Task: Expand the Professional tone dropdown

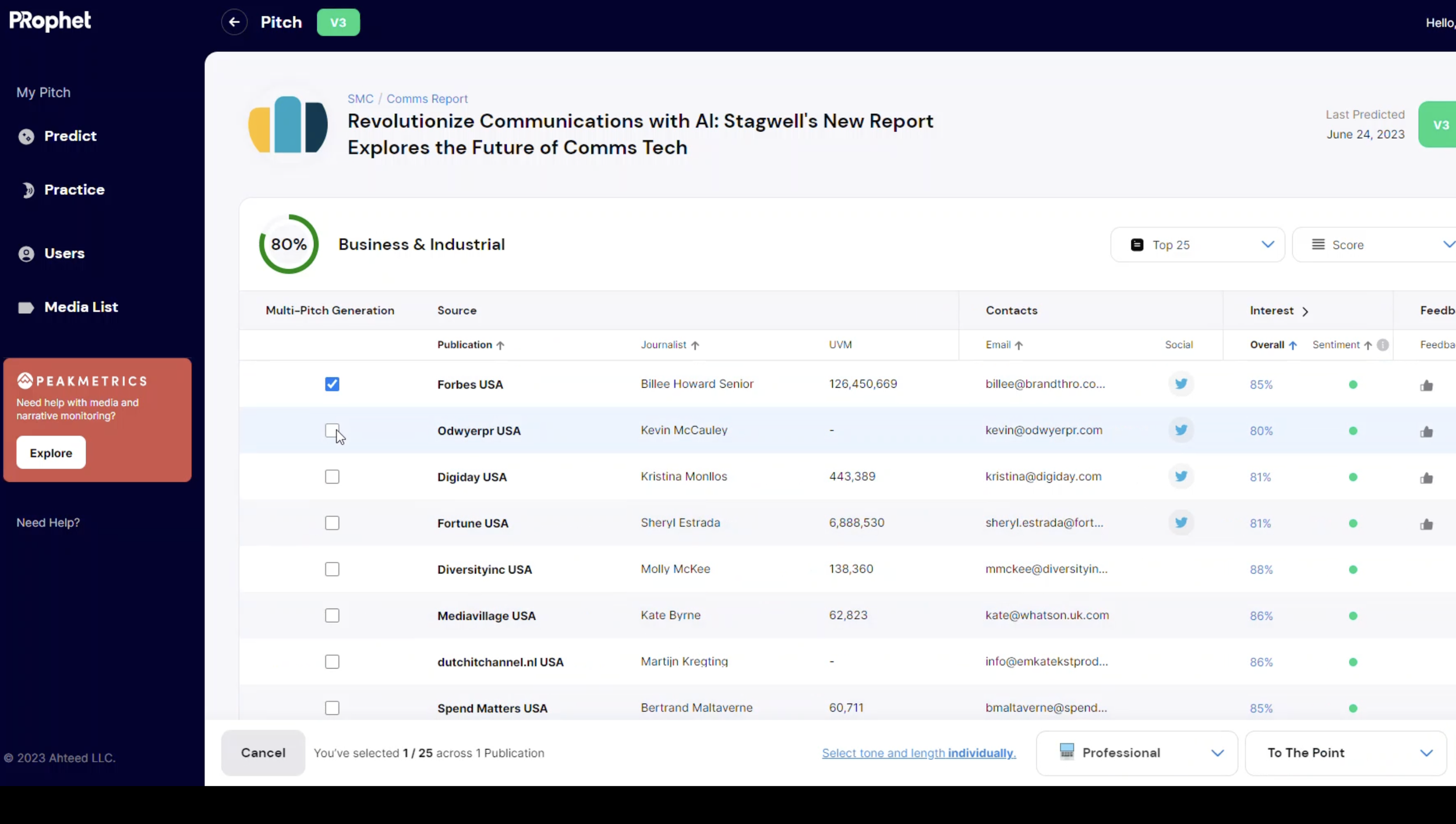Action: tap(1136, 753)
